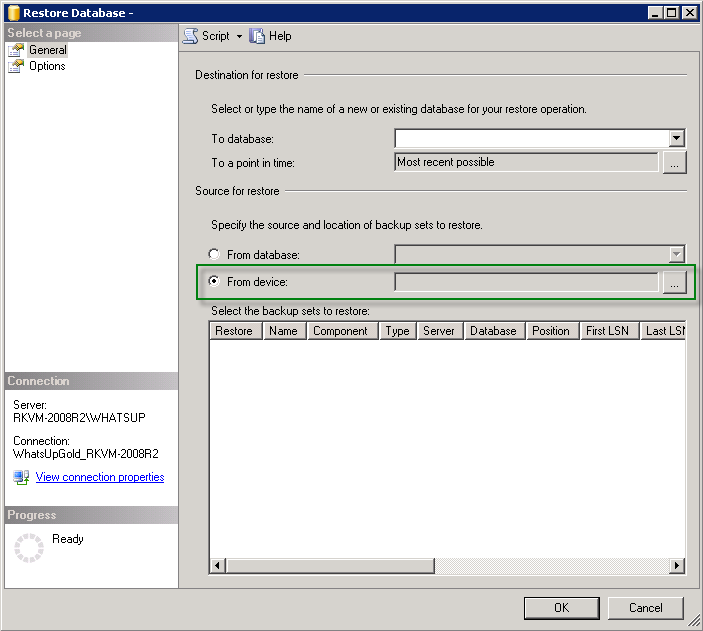Browse for point in time ellipsis button
This screenshot has width=703, height=631.
(x=674, y=162)
